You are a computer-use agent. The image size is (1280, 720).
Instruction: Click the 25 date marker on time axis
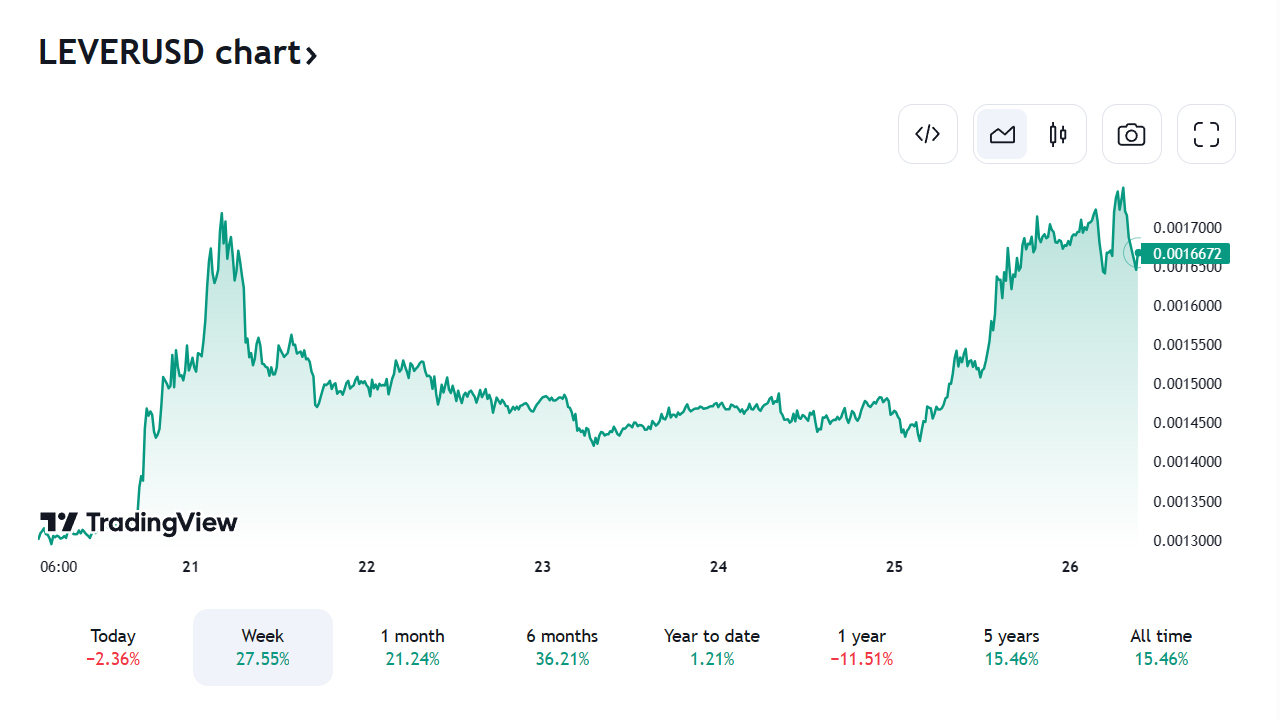pos(894,567)
